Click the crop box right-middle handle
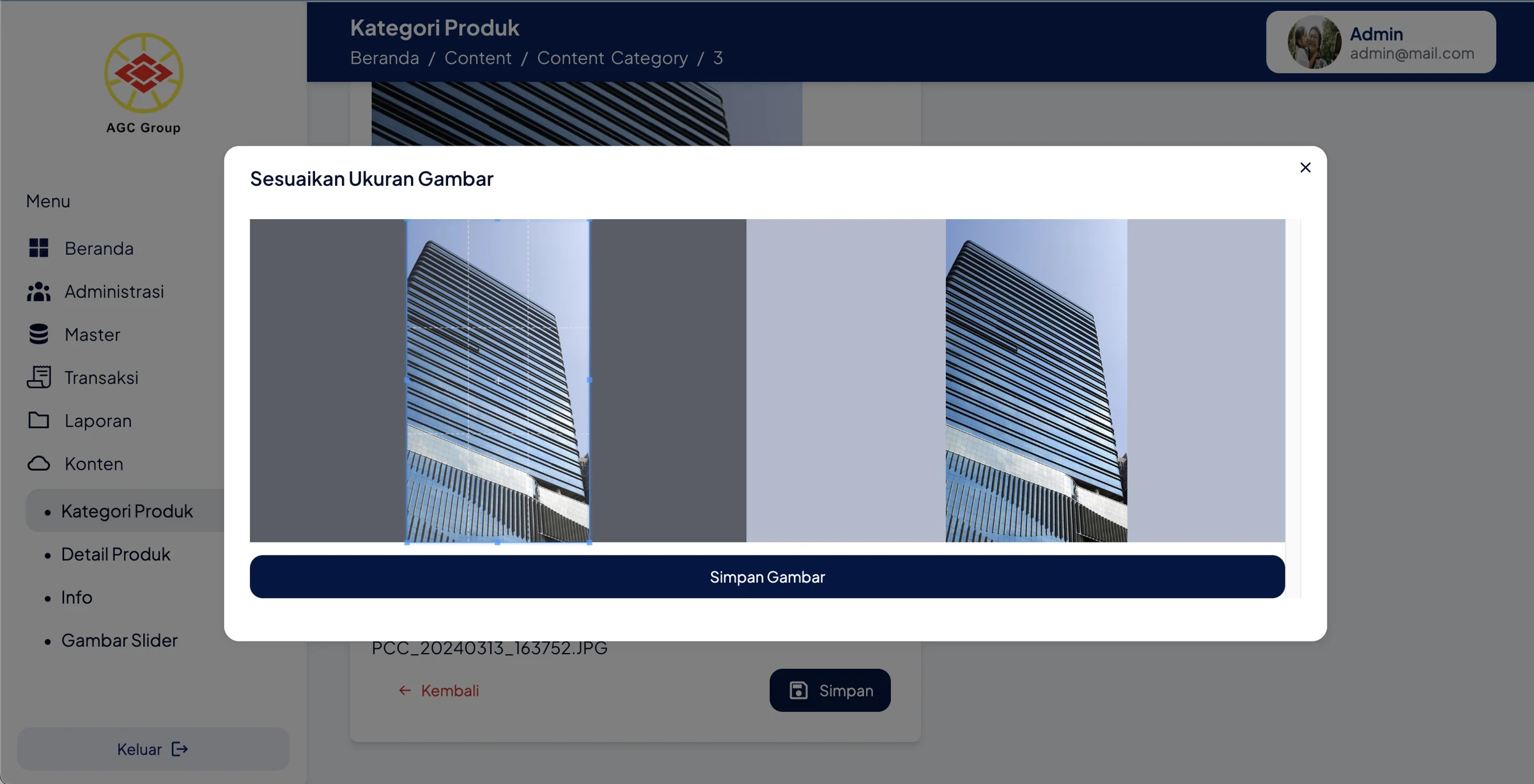 (x=589, y=380)
